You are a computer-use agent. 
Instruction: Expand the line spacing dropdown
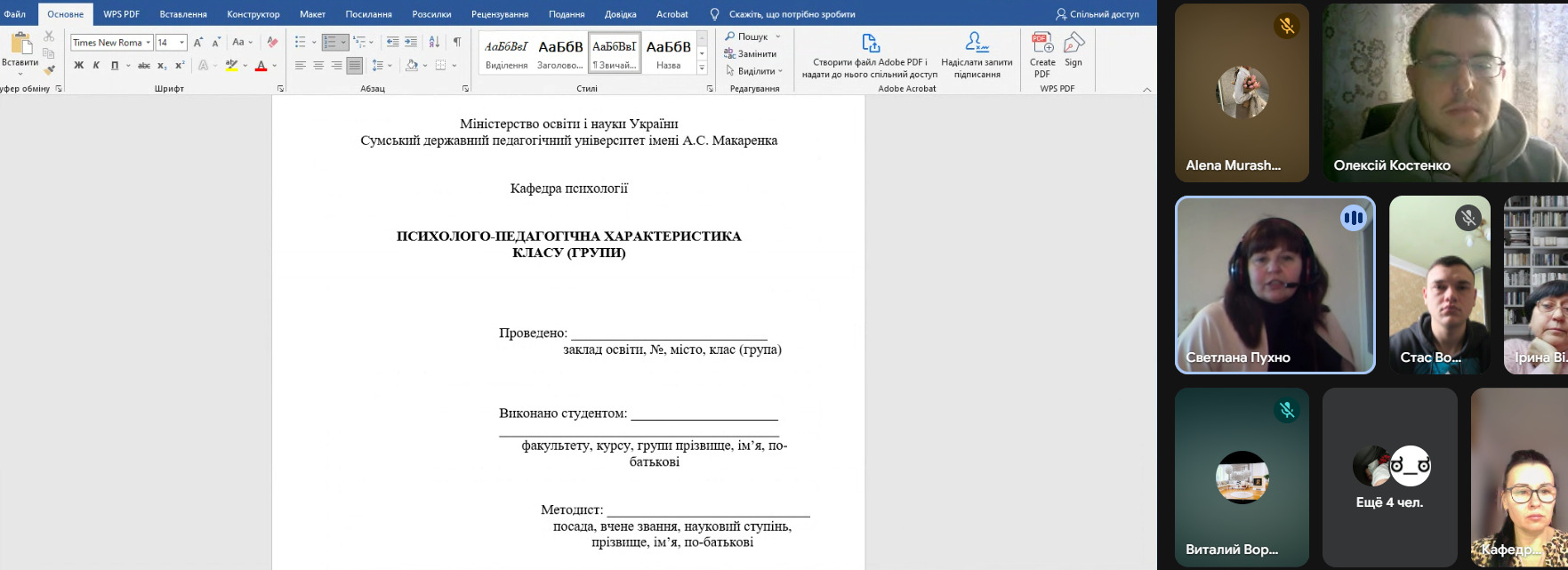click(x=390, y=66)
